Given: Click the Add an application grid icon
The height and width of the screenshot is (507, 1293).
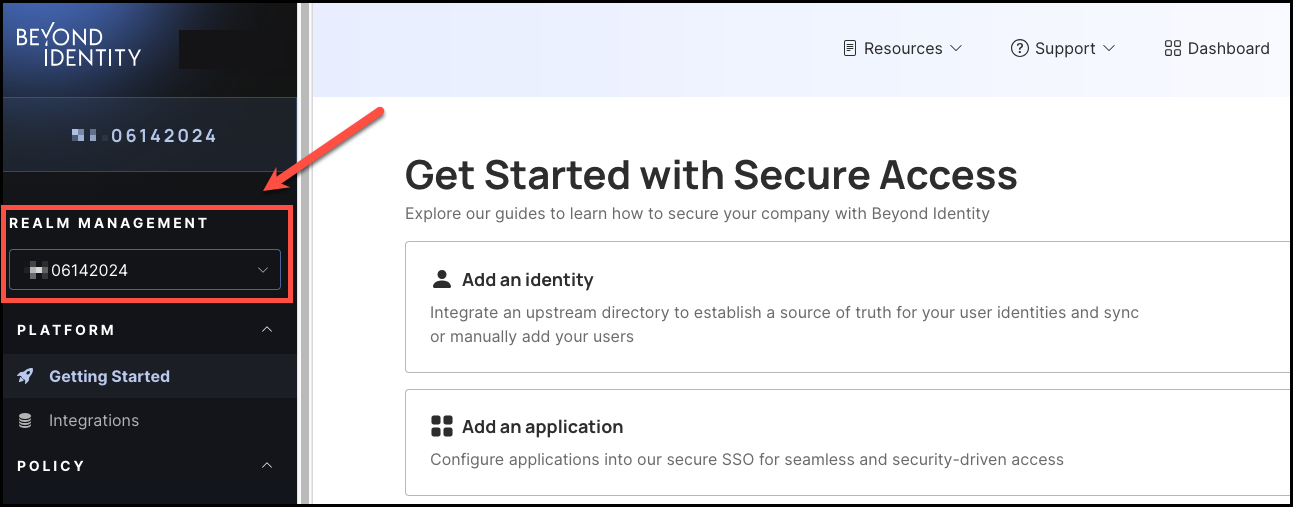Looking at the screenshot, I should coord(441,426).
